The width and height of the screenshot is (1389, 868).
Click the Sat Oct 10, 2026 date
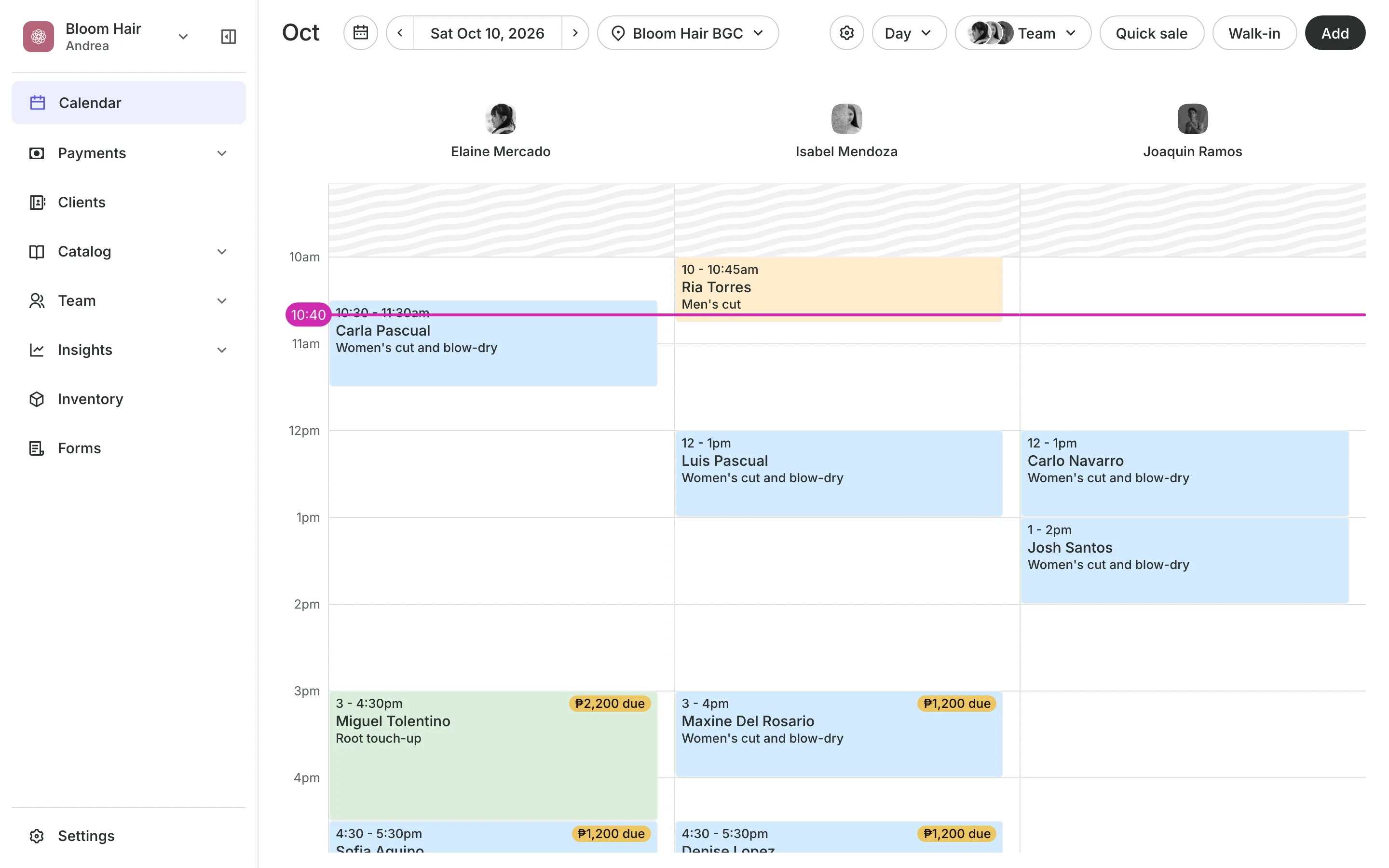pyautogui.click(x=487, y=33)
